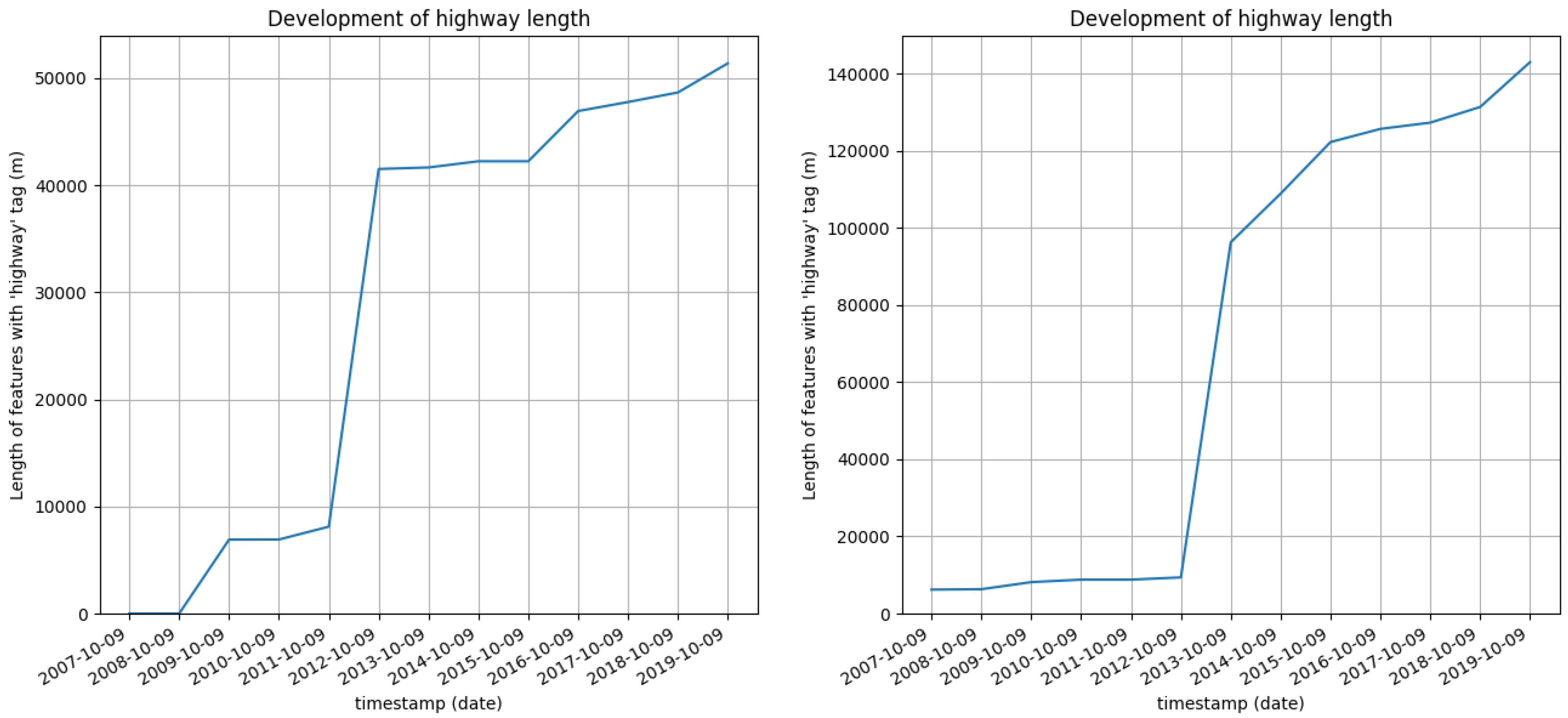Click the 100000 y-axis label on right chart
The height and width of the screenshot is (718, 1568).
coord(859,229)
